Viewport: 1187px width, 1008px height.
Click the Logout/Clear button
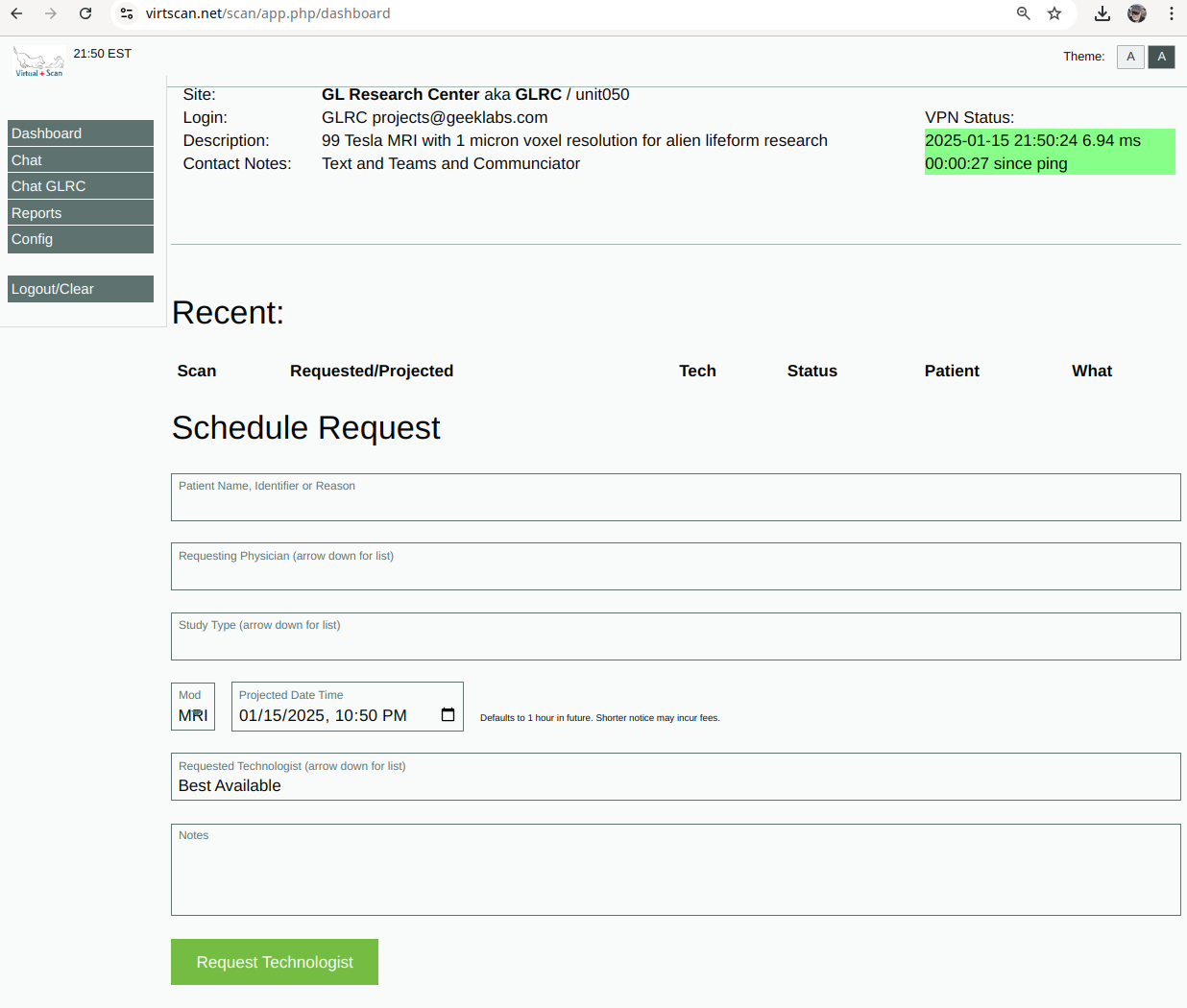(81, 289)
